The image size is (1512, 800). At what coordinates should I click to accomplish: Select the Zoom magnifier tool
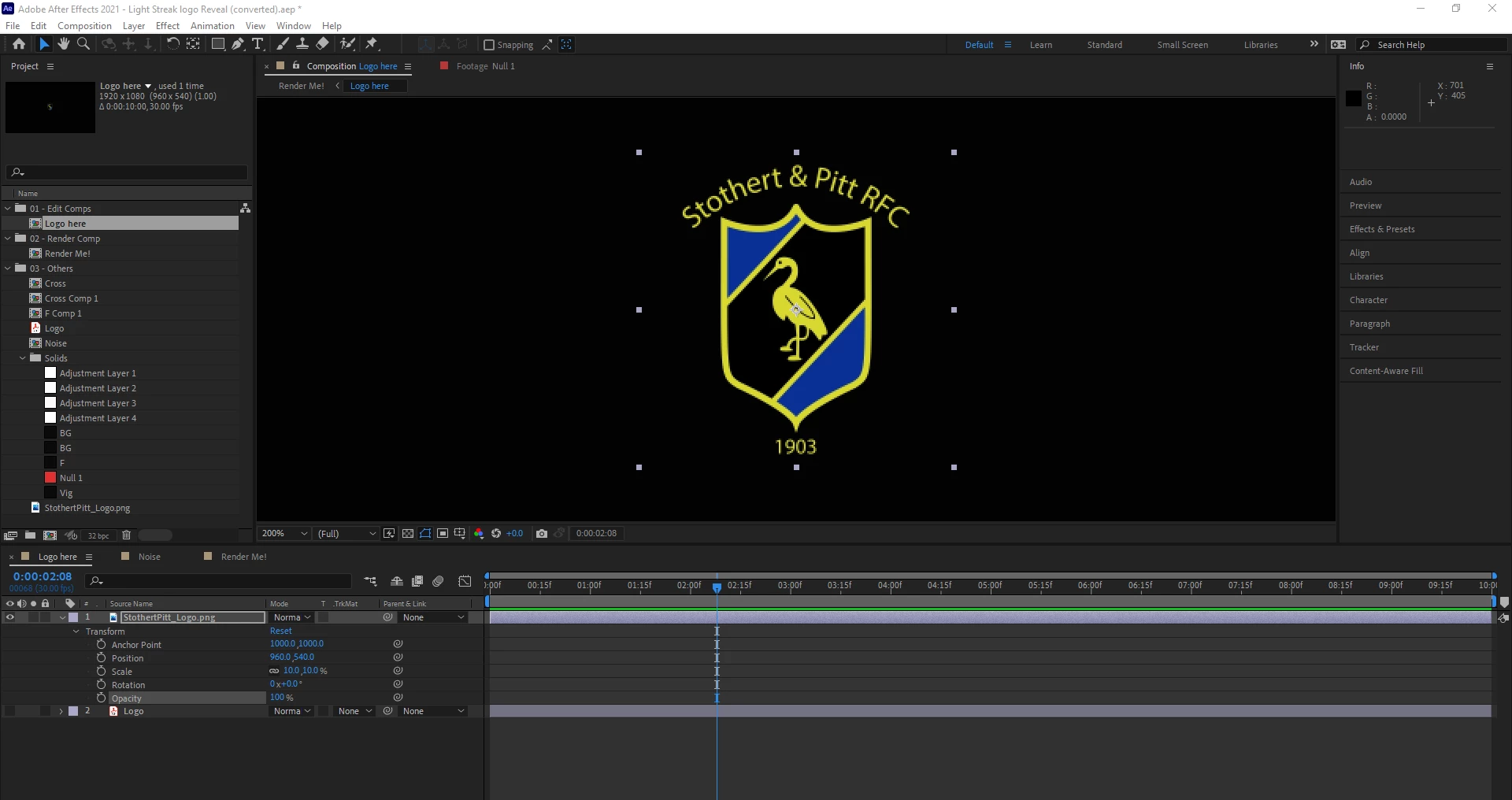[83, 44]
